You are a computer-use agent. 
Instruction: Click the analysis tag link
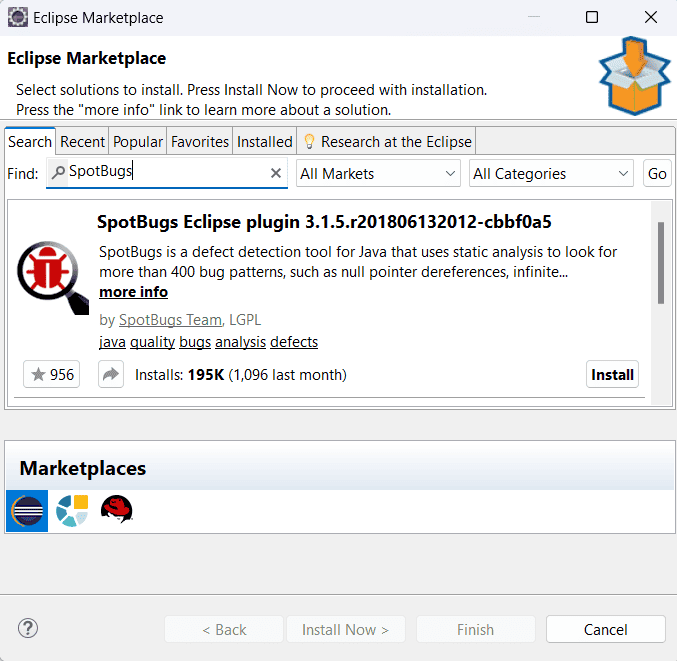[x=240, y=342]
